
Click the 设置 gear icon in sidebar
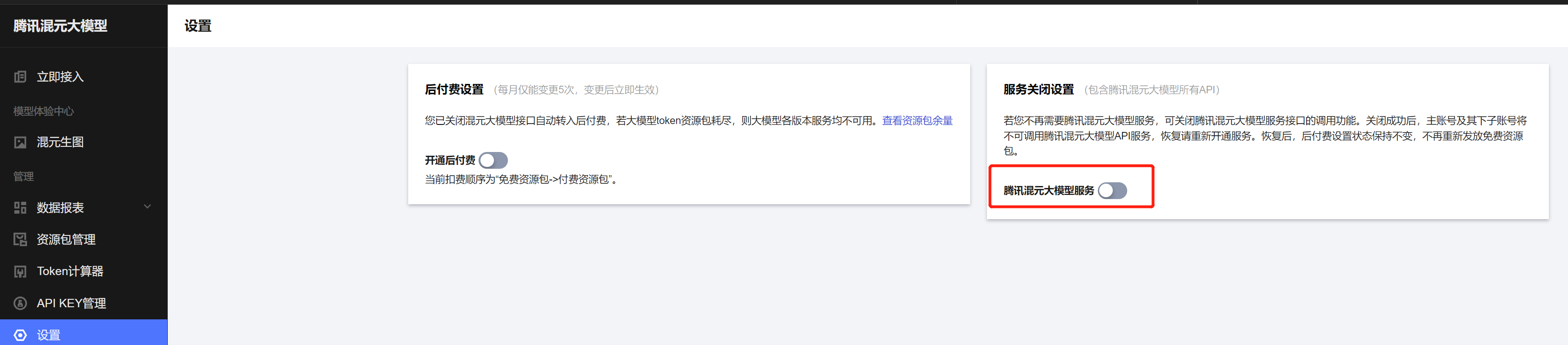[20, 335]
